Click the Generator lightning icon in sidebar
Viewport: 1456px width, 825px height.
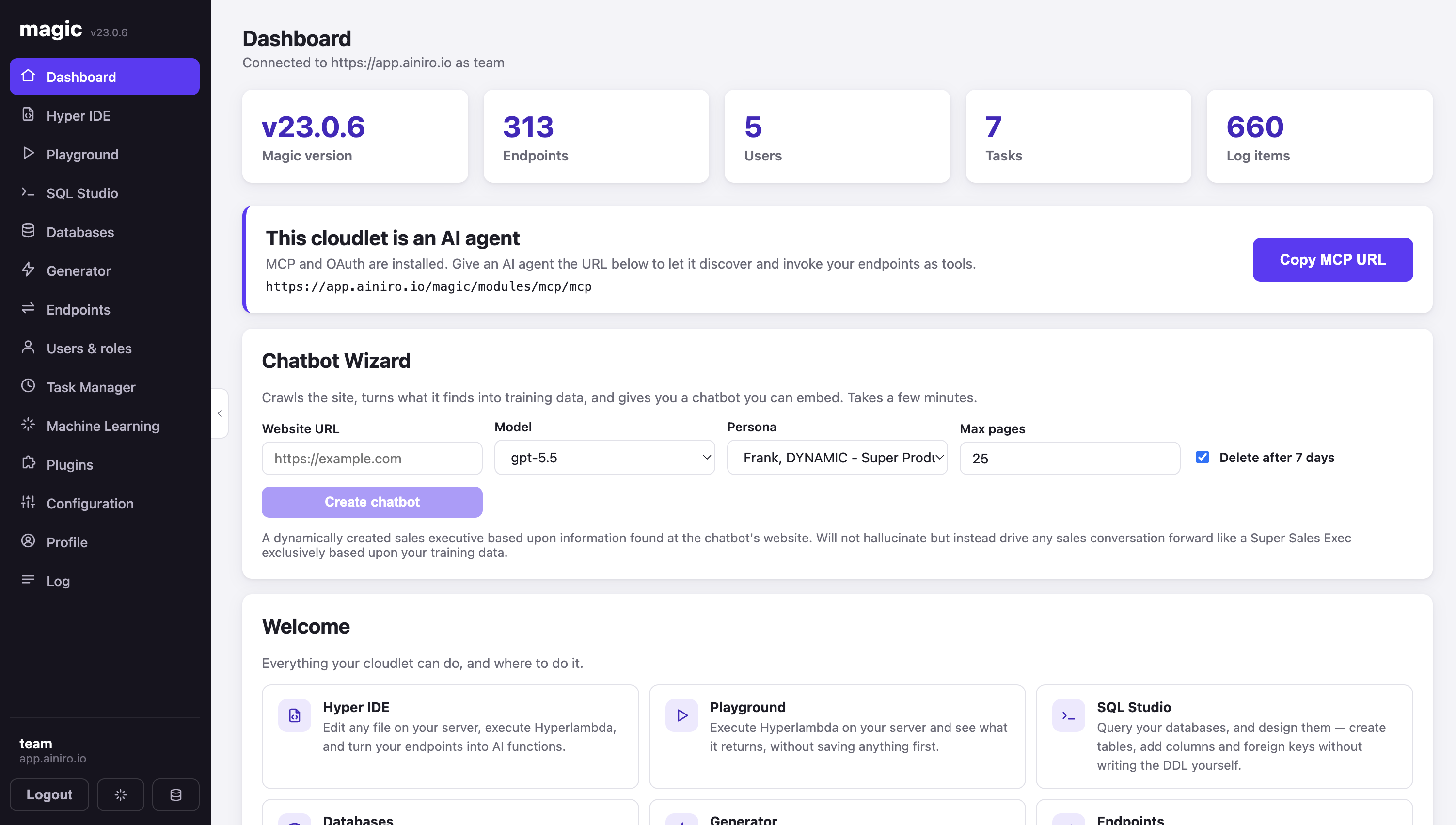28,270
